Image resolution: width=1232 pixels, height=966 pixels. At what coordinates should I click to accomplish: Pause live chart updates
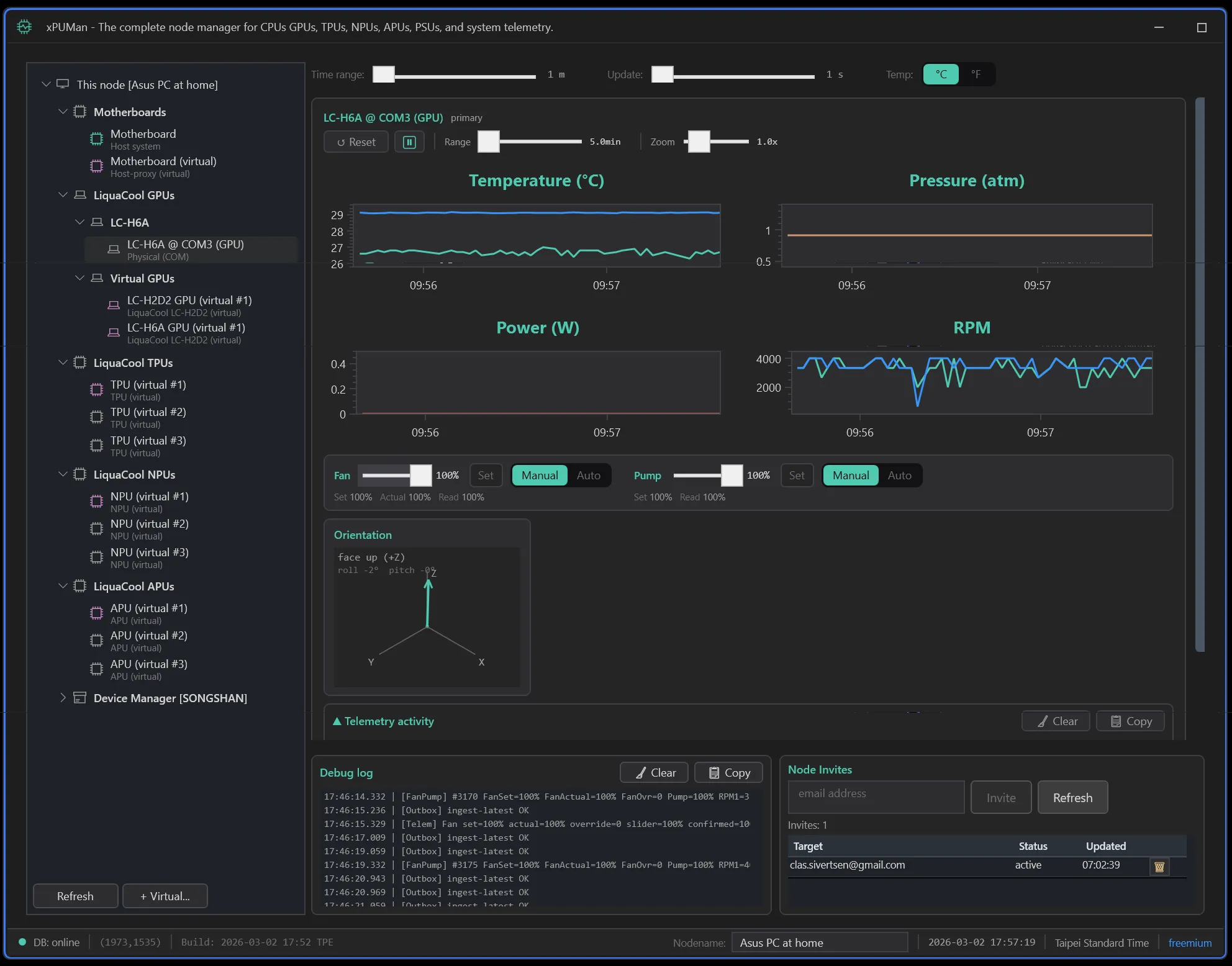pos(409,142)
